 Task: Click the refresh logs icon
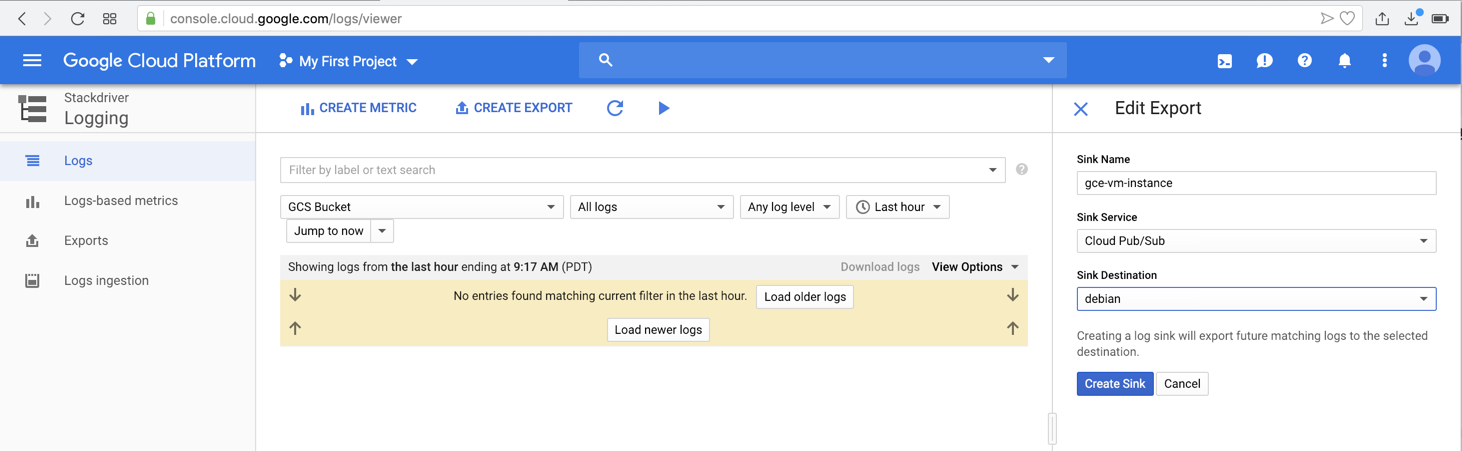(x=615, y=108)
